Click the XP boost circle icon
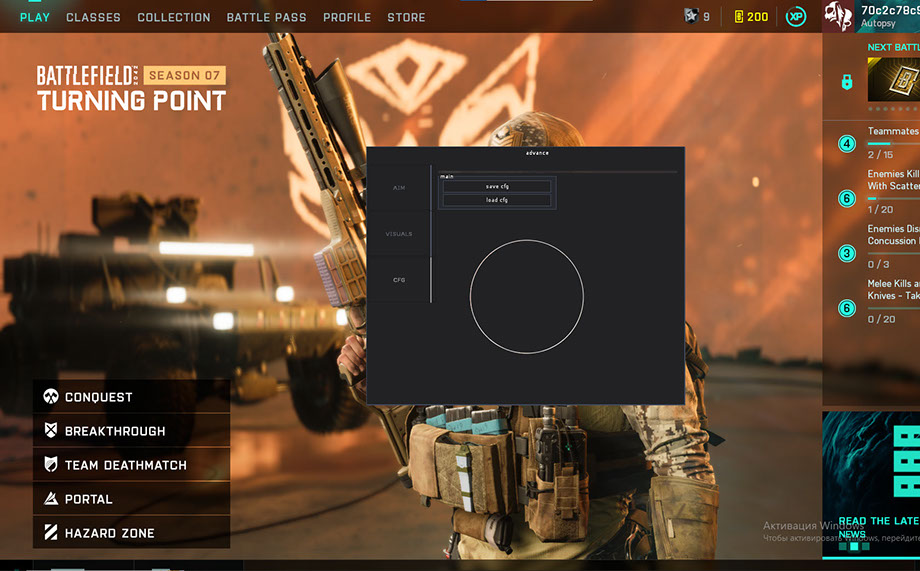920x571 pixels. tap(796, 17)
